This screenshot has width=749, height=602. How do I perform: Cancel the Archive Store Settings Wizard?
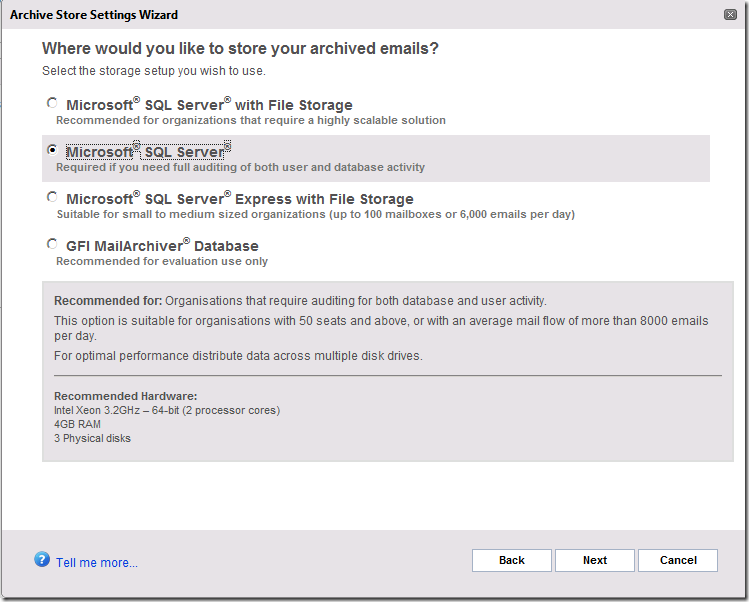(678, 560)
